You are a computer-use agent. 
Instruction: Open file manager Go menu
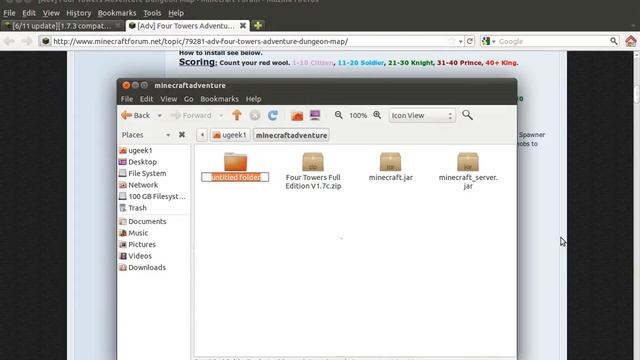[189, 99]
